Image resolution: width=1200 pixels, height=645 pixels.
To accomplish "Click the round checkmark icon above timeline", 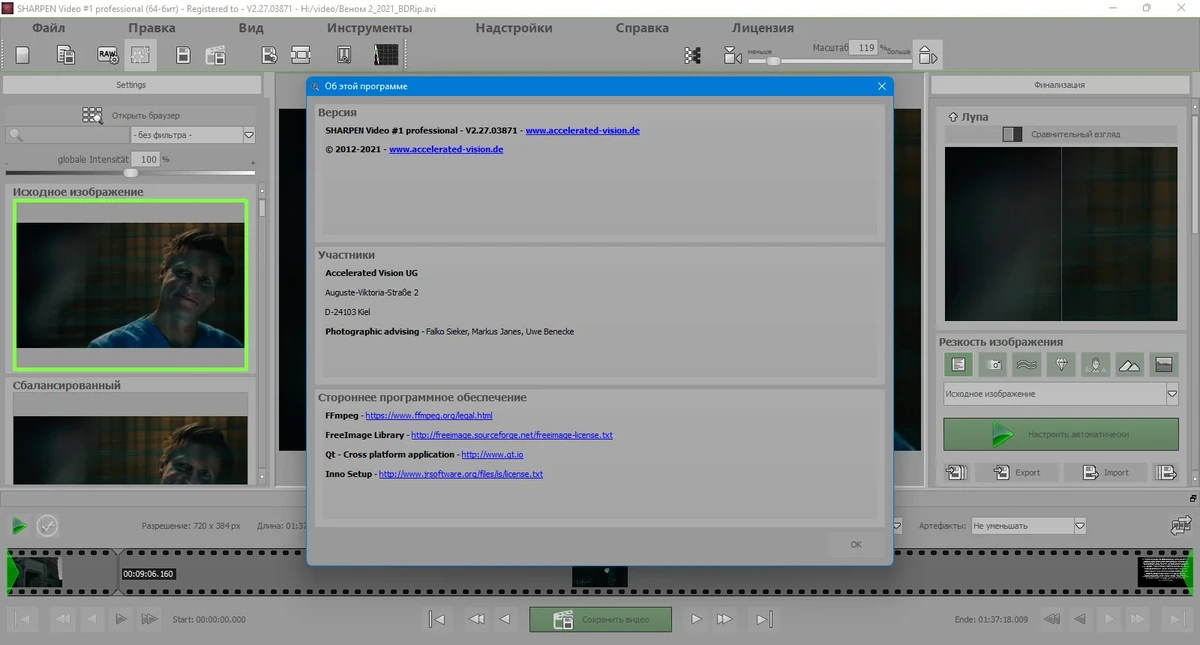I will [47, 525].
